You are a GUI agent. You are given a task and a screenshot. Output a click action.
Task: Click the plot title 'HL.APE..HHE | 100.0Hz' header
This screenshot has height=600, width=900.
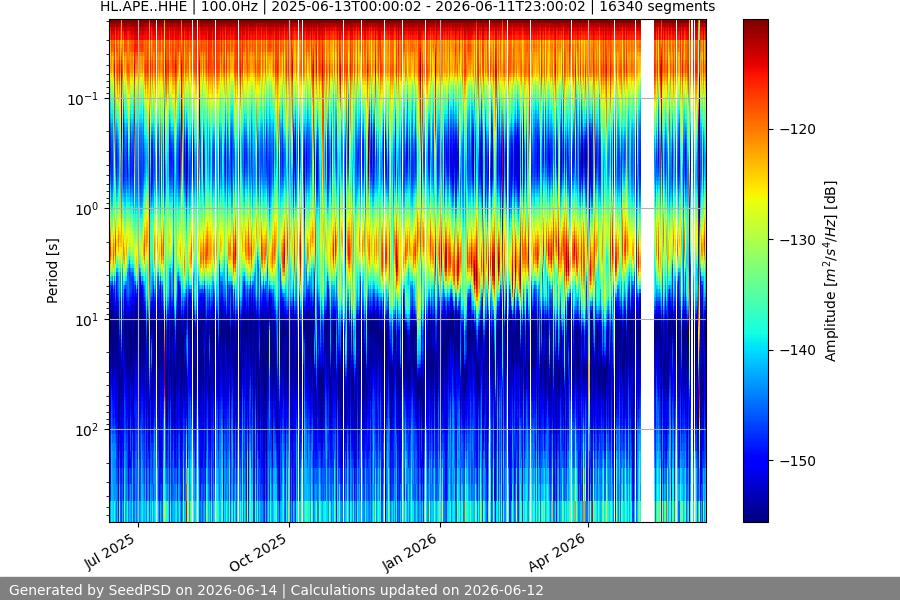(x=408, y=7)
